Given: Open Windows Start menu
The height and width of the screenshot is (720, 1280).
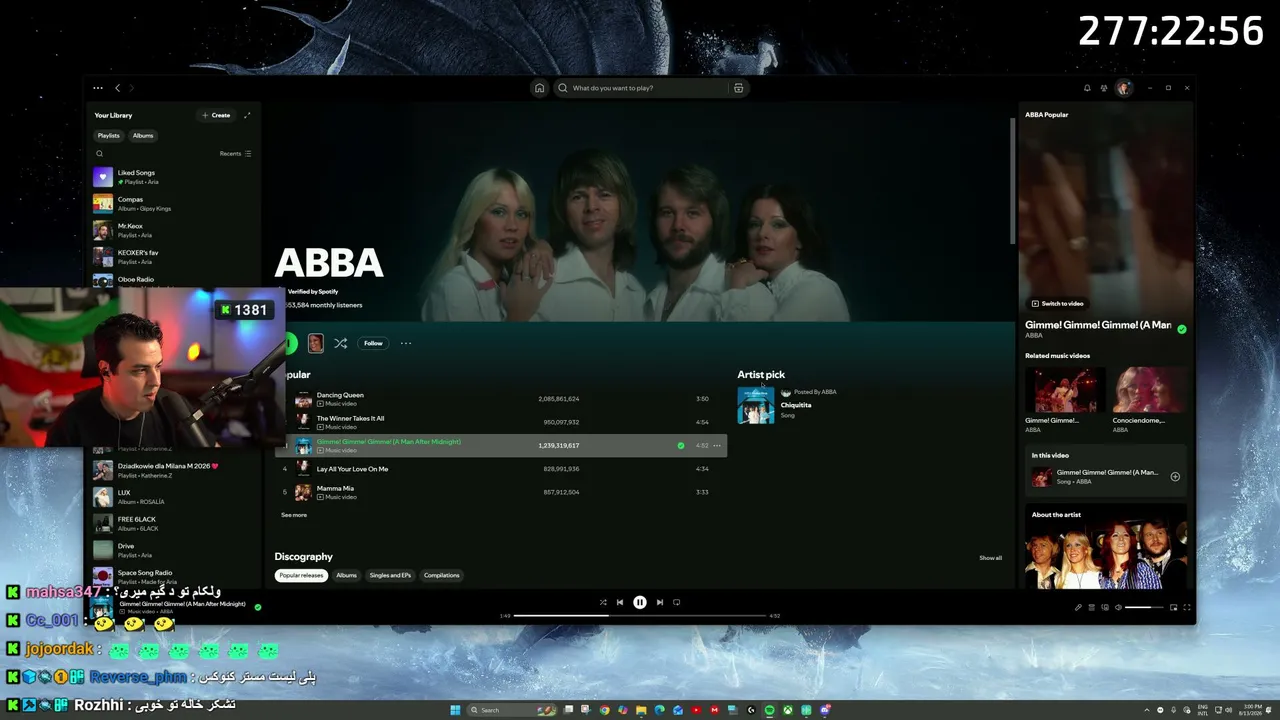Looking at the screenshot, I should [455, 710].
